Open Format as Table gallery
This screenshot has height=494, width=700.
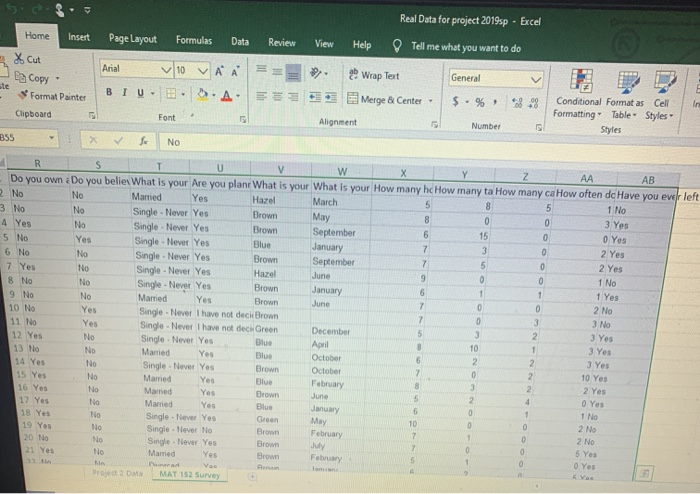tap(625, 95)
